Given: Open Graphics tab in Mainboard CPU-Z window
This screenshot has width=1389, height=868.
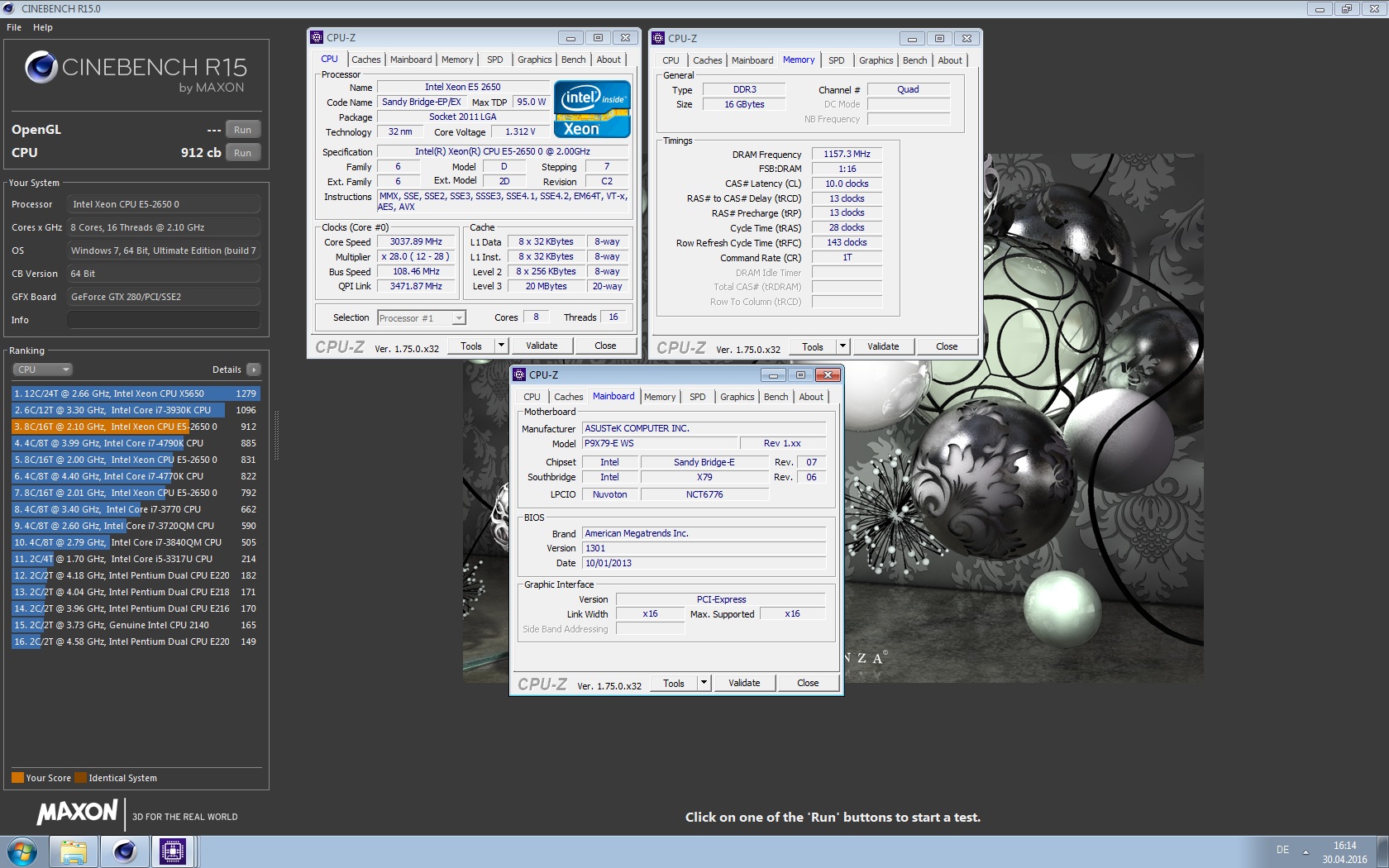Looking at the screenshot, I should point(737,397).
